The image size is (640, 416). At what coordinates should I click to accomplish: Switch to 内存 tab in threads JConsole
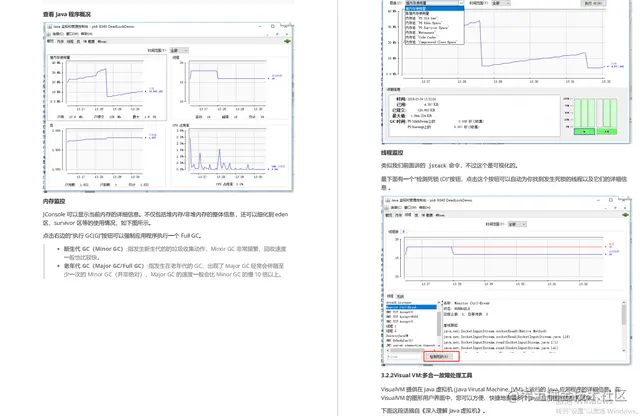[x=398, y=215]
